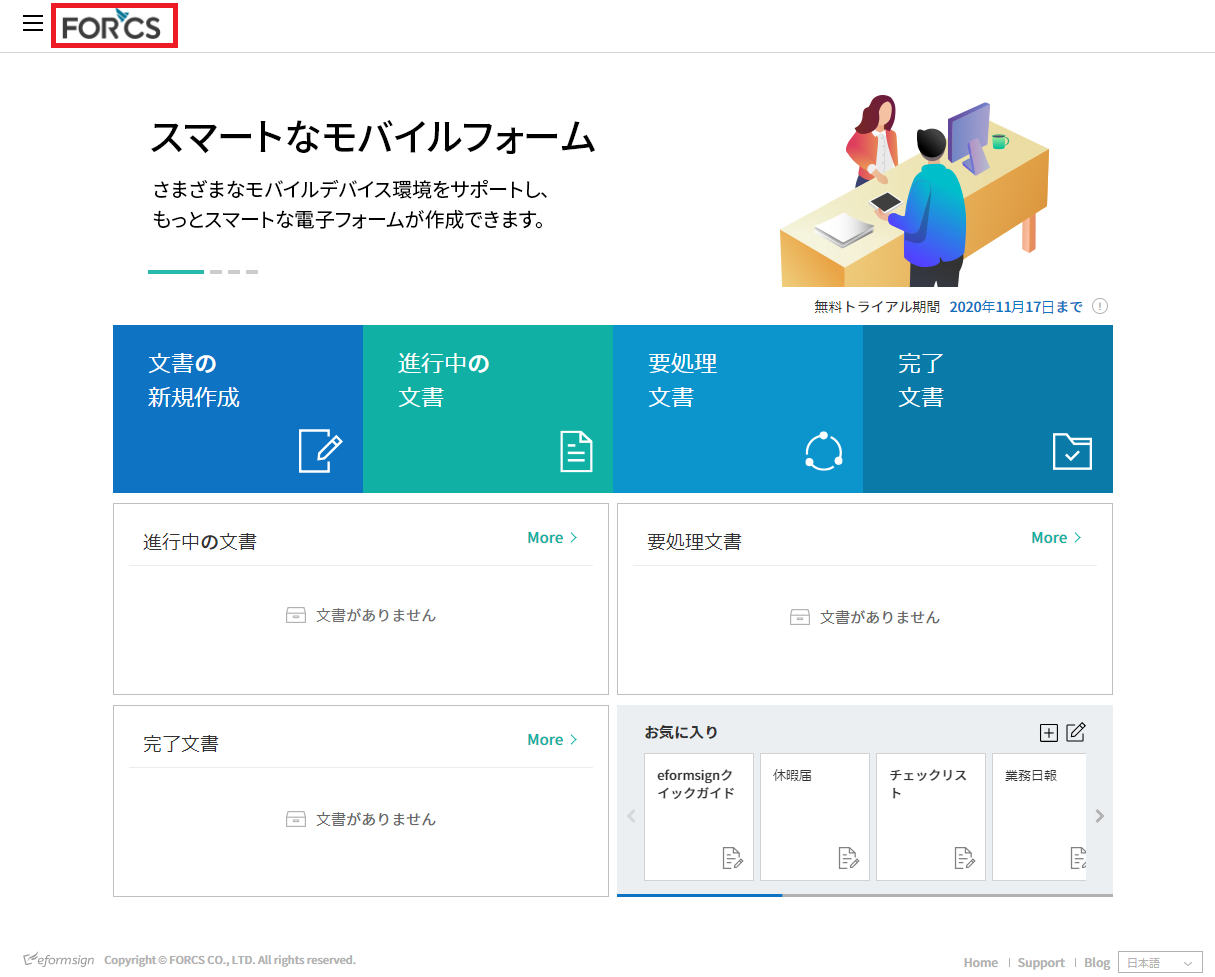Click the banner illustration of desk workers

coord(914,190)
